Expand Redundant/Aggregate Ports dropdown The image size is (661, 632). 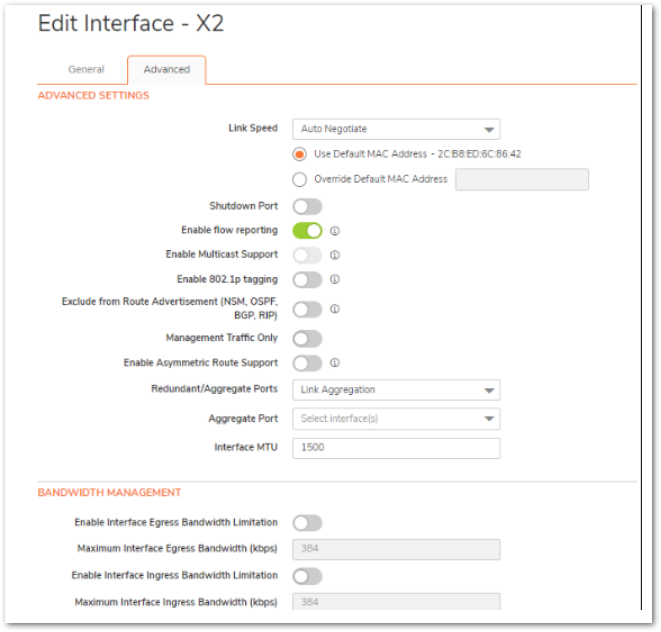pyautogui.click(x=396, y=390)
